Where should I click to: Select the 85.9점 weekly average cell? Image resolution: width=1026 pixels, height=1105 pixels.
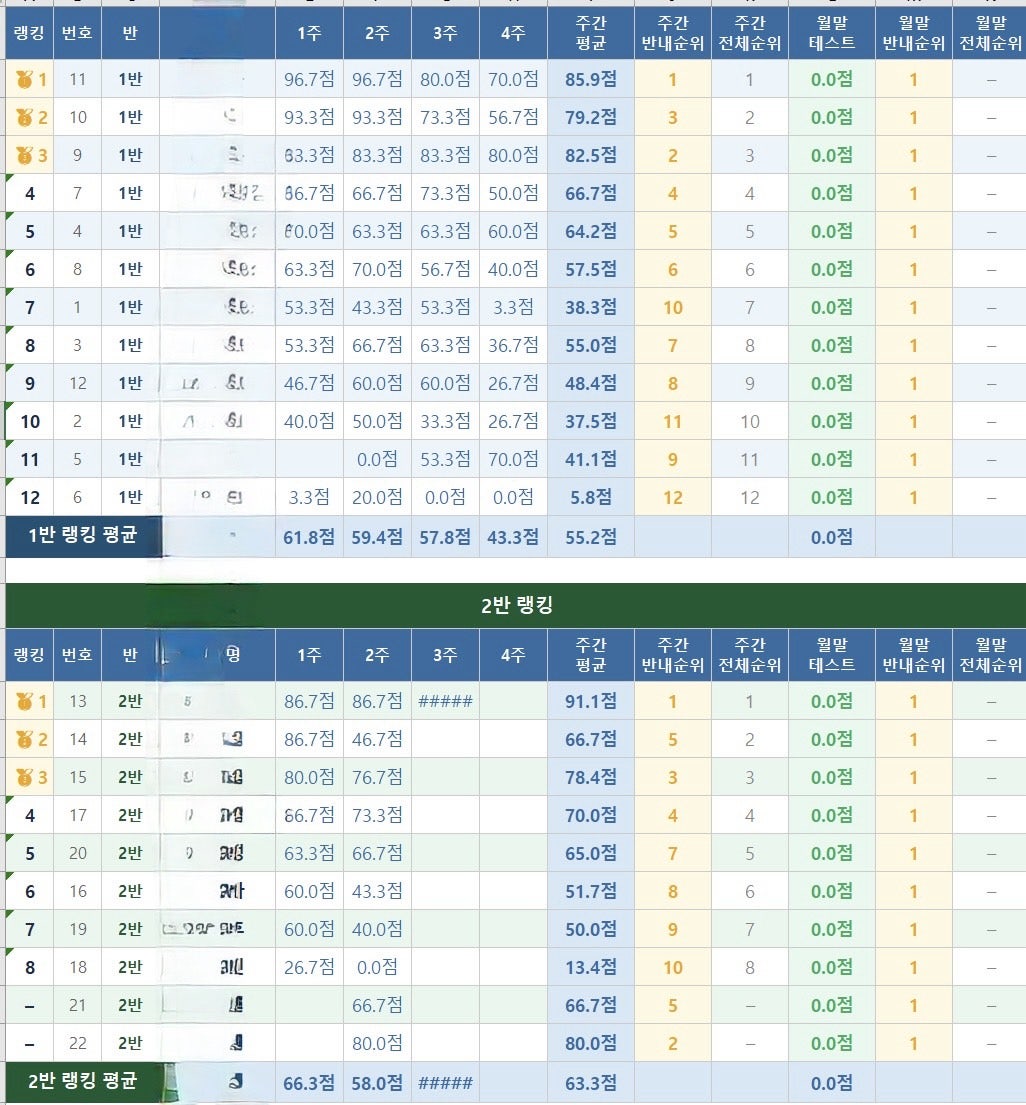tap(591, 79)
